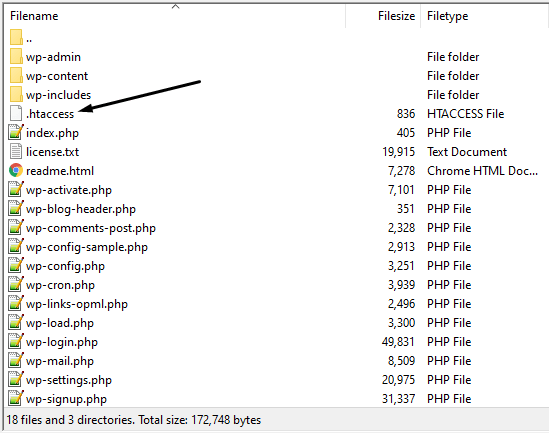Click the Text Document filetype cell
The height and width of the screenshot is (433, 549).
(x=467, y=152)
